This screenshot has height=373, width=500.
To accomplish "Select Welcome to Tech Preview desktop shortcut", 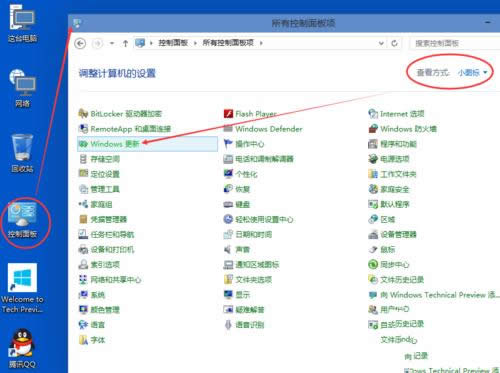I will pyautogui.click(x=22, y=288).
